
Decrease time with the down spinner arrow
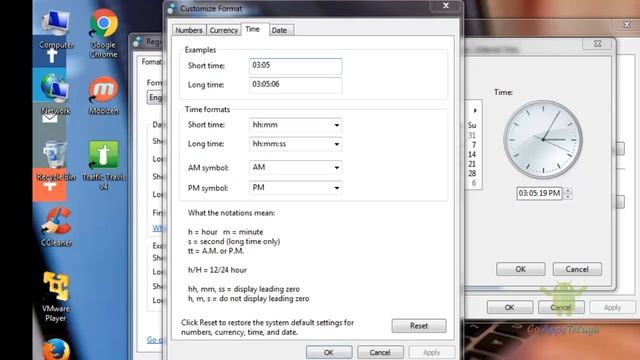point(568,196)
